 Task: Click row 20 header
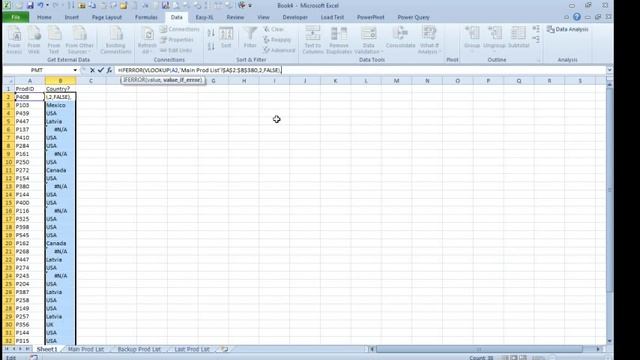(8, 243)
